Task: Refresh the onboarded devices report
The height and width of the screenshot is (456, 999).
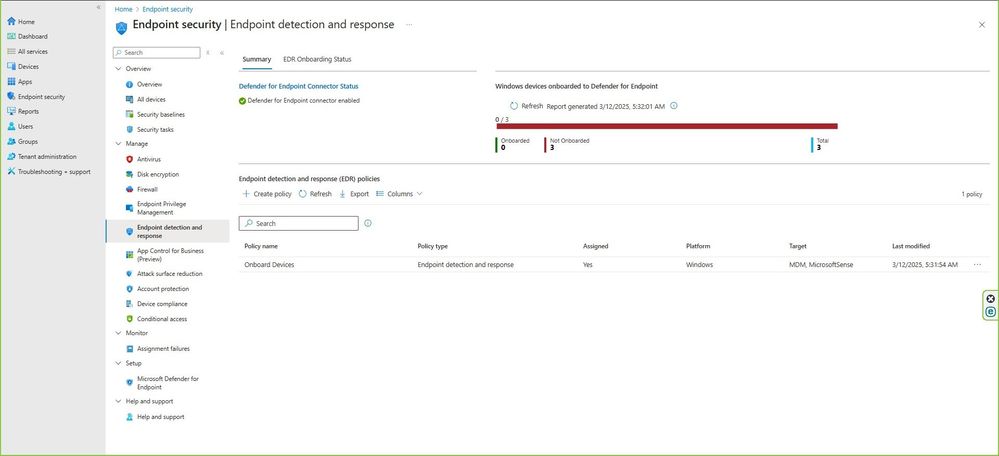Action: tap(526, 106)
